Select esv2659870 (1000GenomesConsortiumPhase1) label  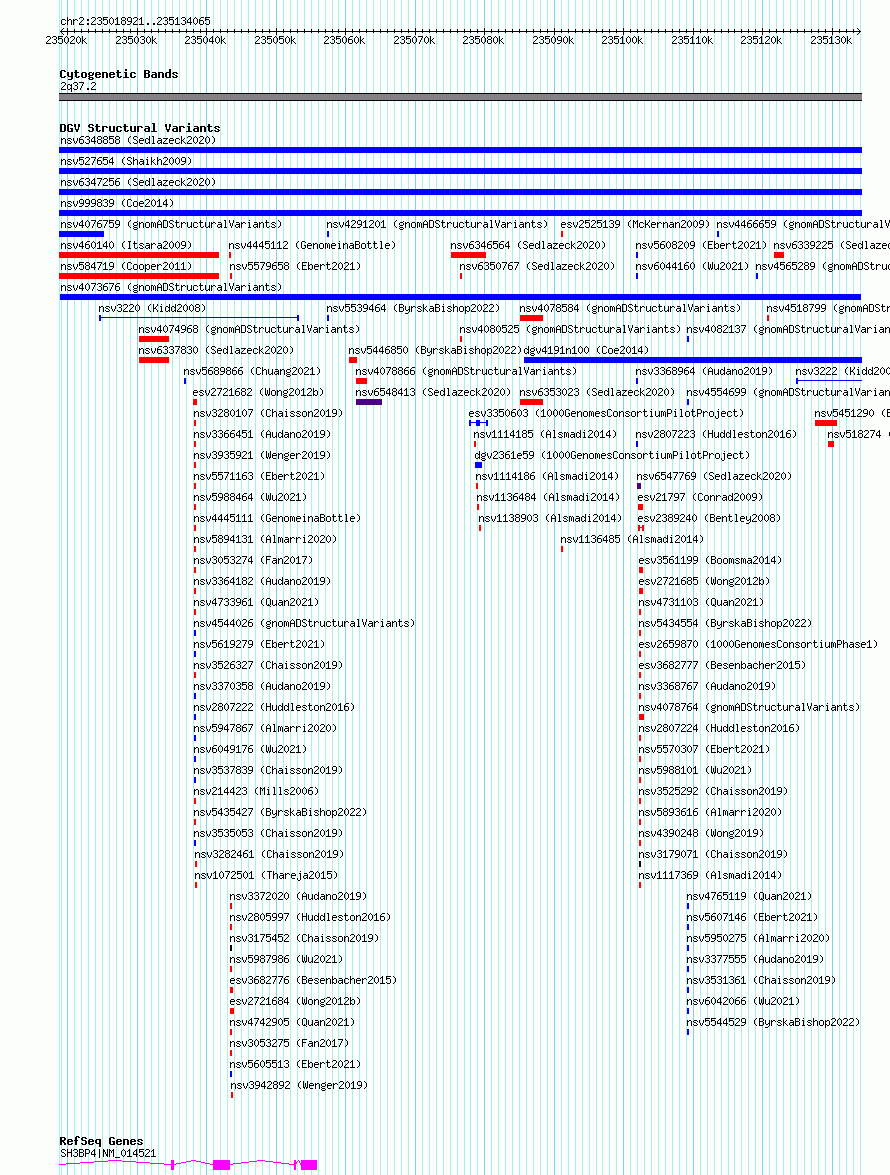[758, 644]
